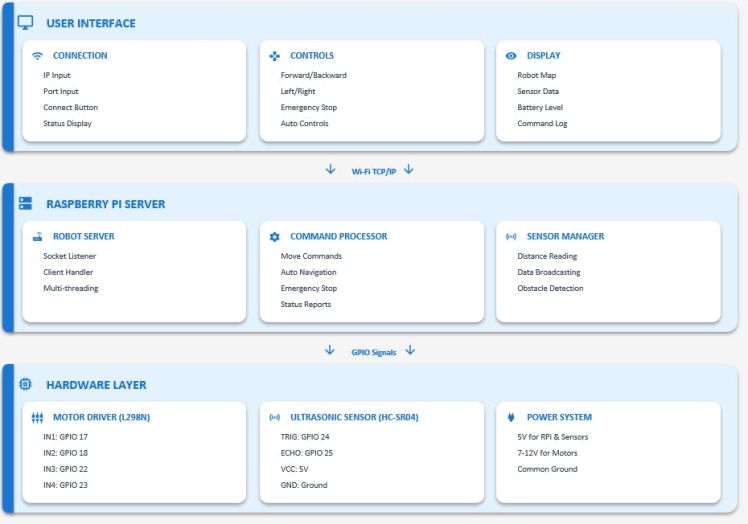Click the down arrow right of GPIO Signals
Screen dimensions: 748x524
[410, 350]
